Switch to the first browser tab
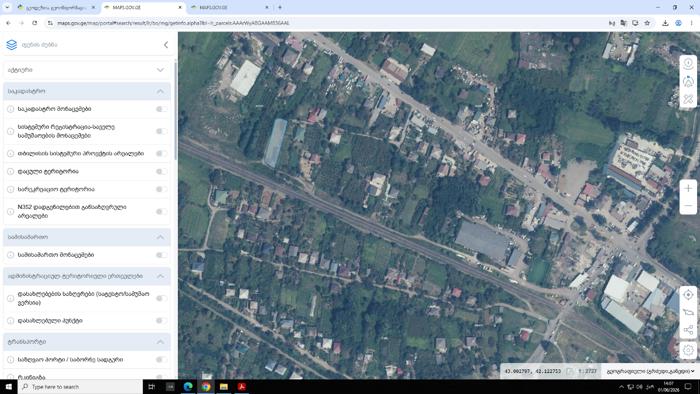The image size is (700, 394). [x=56, y=8]
